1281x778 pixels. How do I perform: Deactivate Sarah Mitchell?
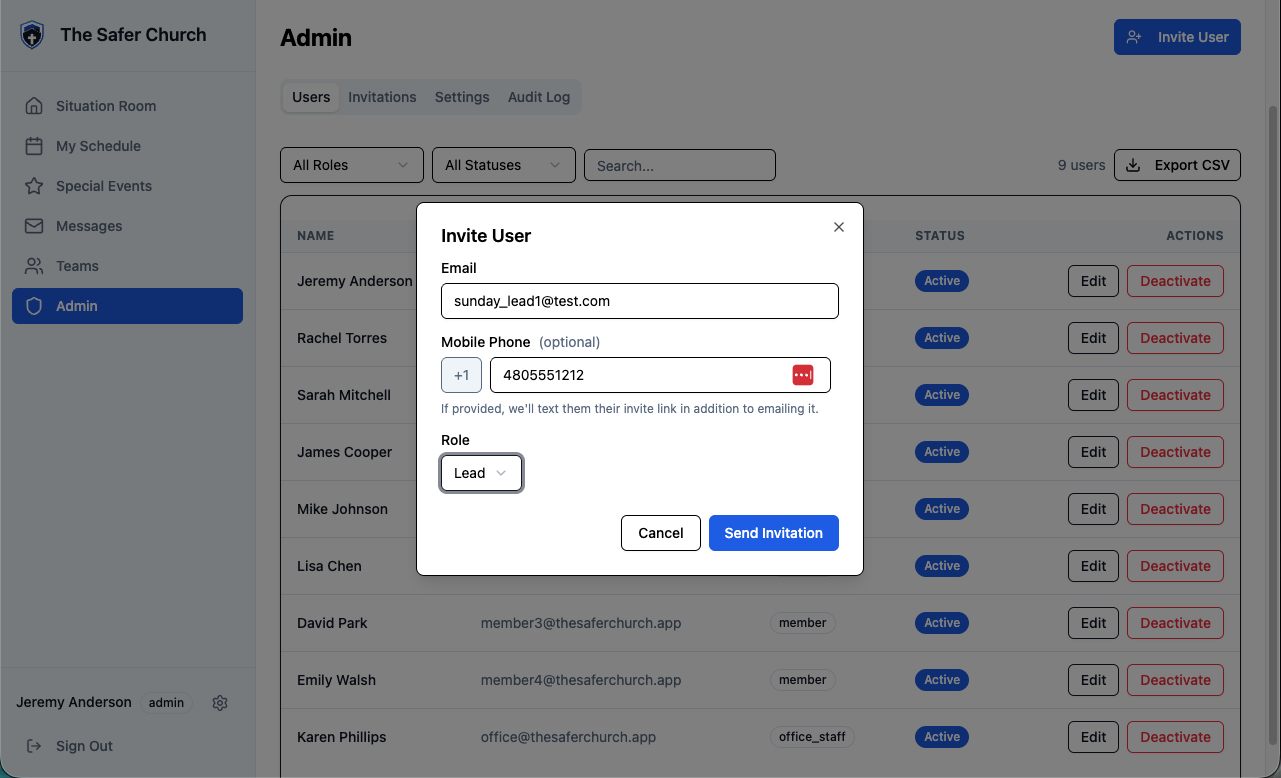(1176, 395)
